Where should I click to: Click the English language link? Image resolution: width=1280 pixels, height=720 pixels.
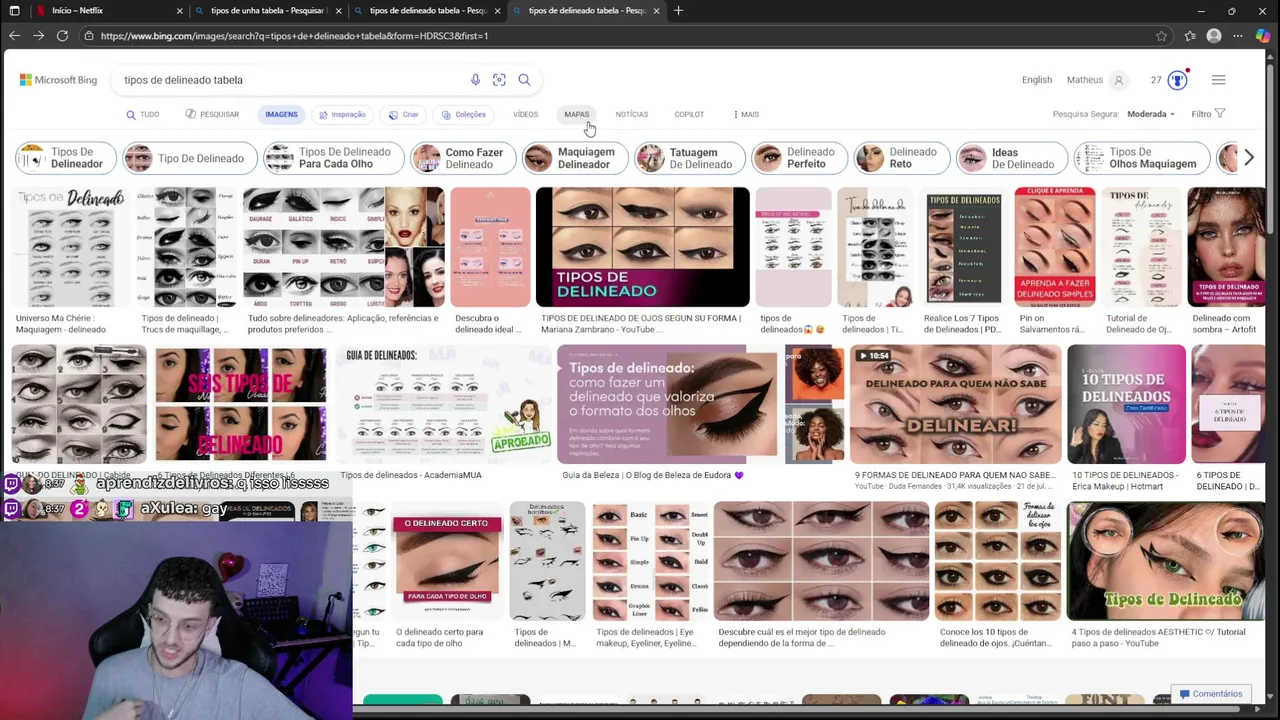(1037, 80)
